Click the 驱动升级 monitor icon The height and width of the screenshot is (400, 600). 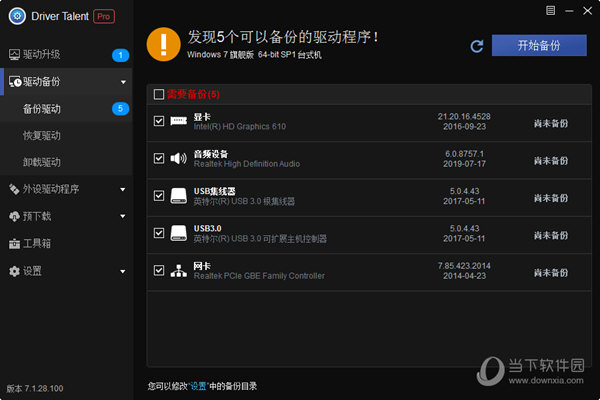[14, 55]
